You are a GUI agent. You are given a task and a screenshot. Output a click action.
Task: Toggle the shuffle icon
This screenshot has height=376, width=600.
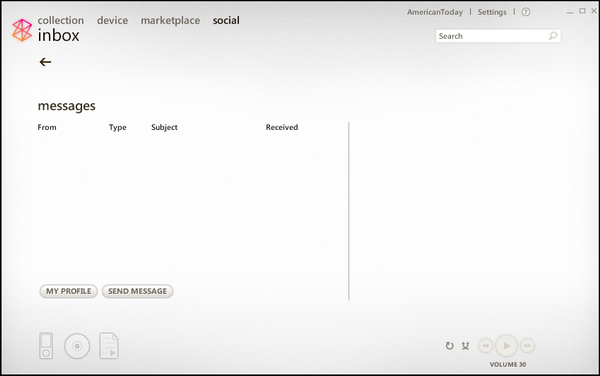465,346
